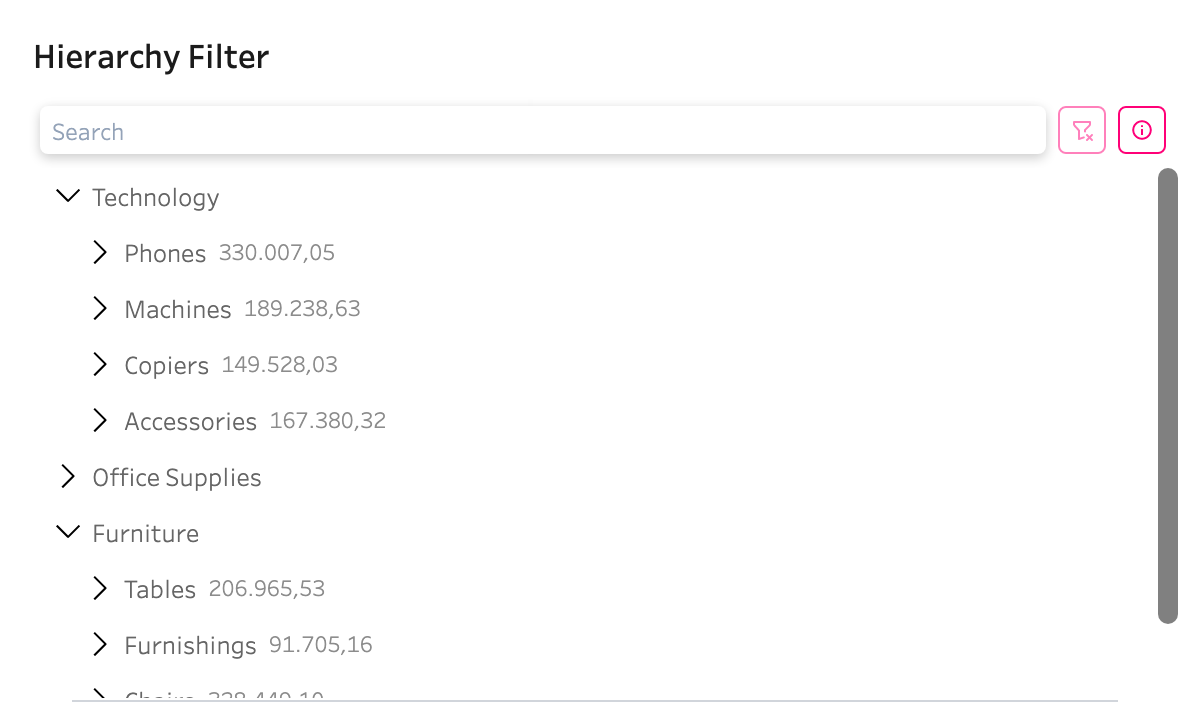
Task: Click the Search input field
Action: (x=542, y=131)
